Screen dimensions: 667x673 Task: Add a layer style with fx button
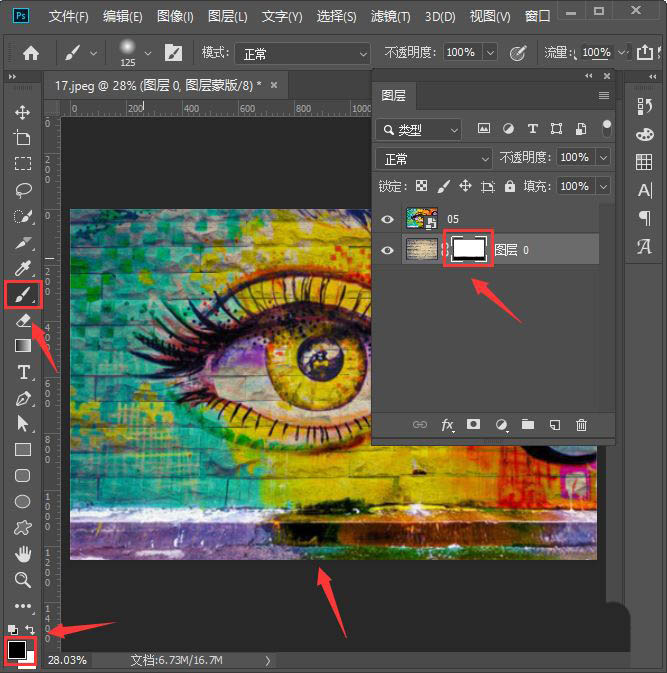(x=447, y=425)
